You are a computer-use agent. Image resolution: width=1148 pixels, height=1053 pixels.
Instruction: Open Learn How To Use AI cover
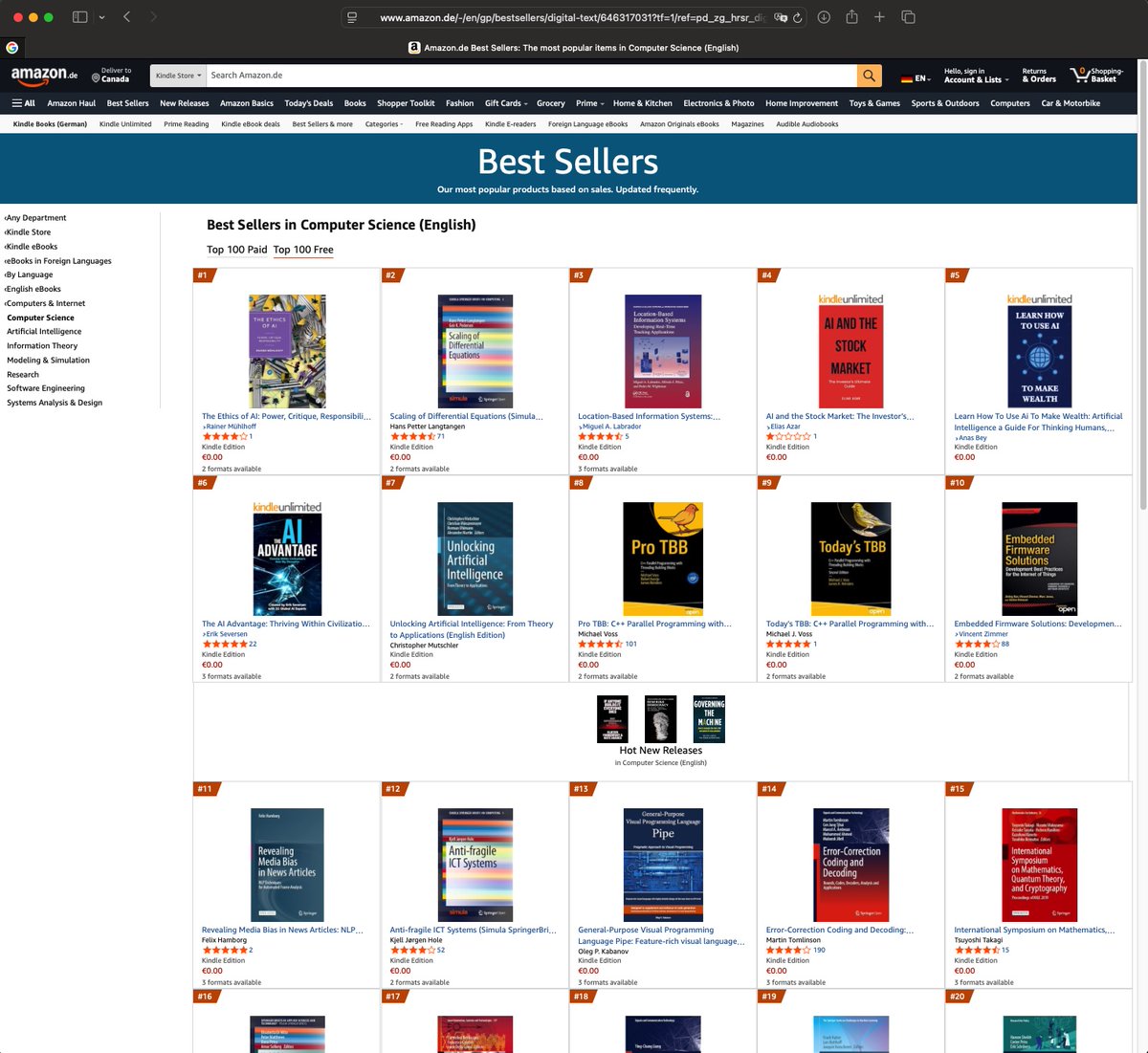pos(1039,351)
